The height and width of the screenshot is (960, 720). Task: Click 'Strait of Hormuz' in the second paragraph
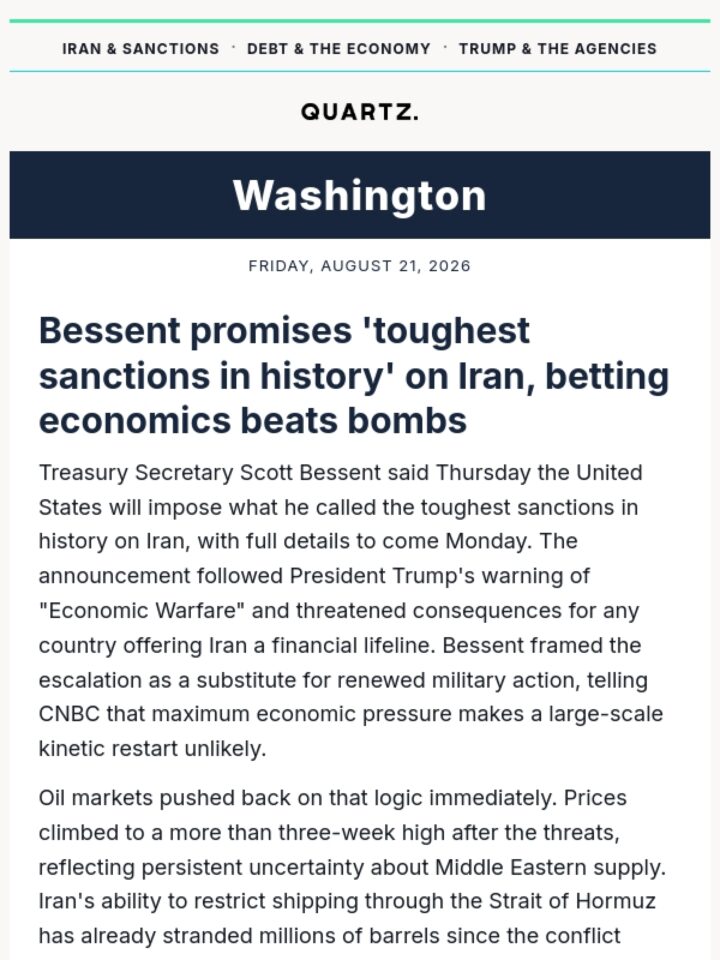pyautogui.click(x=572, y=901)
